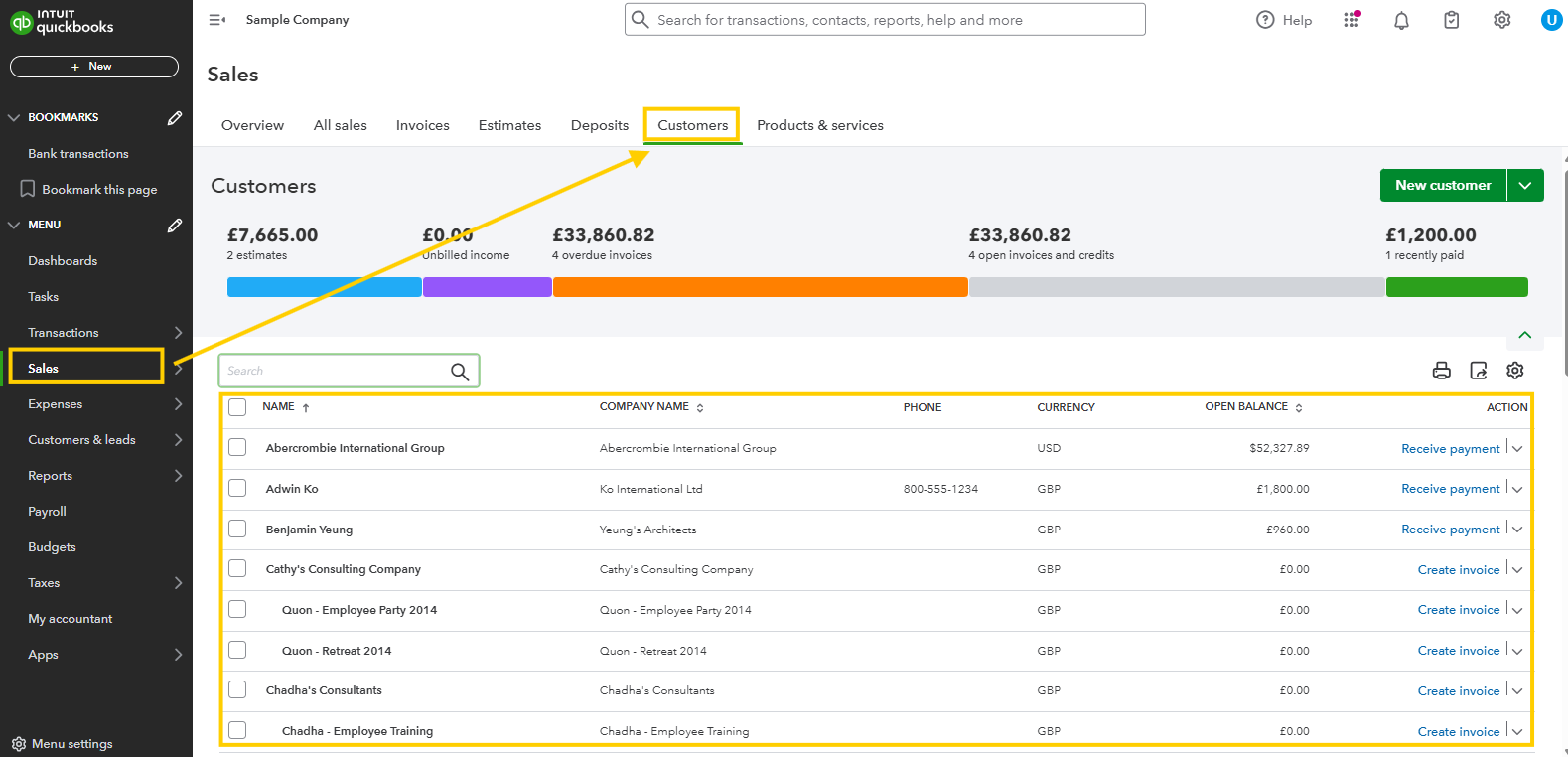Filter by the orange overdue invoices bar
Screen dimensions: 1568x757
761,287
